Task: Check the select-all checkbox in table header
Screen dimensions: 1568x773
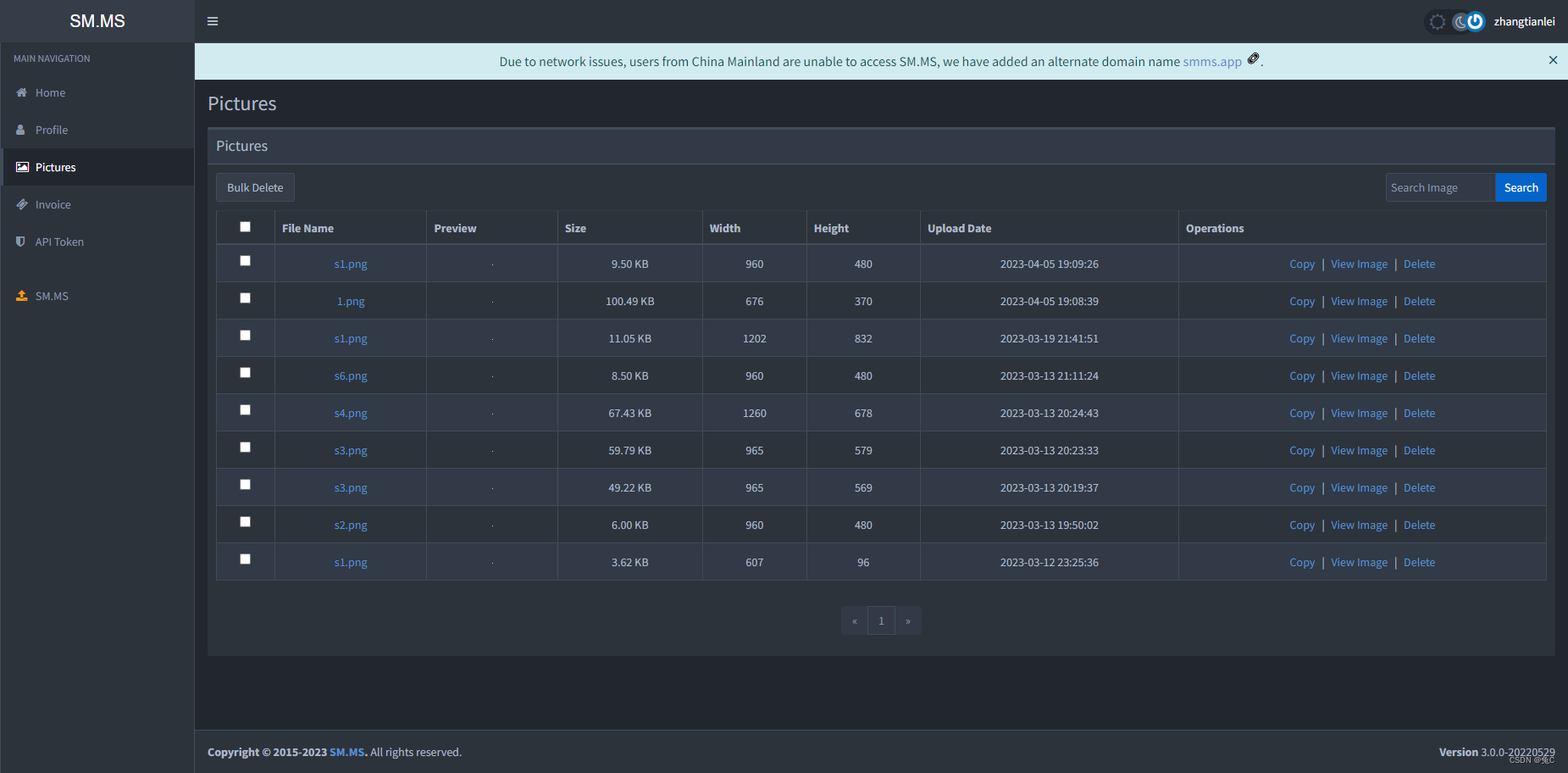Action: coord(246,227)
